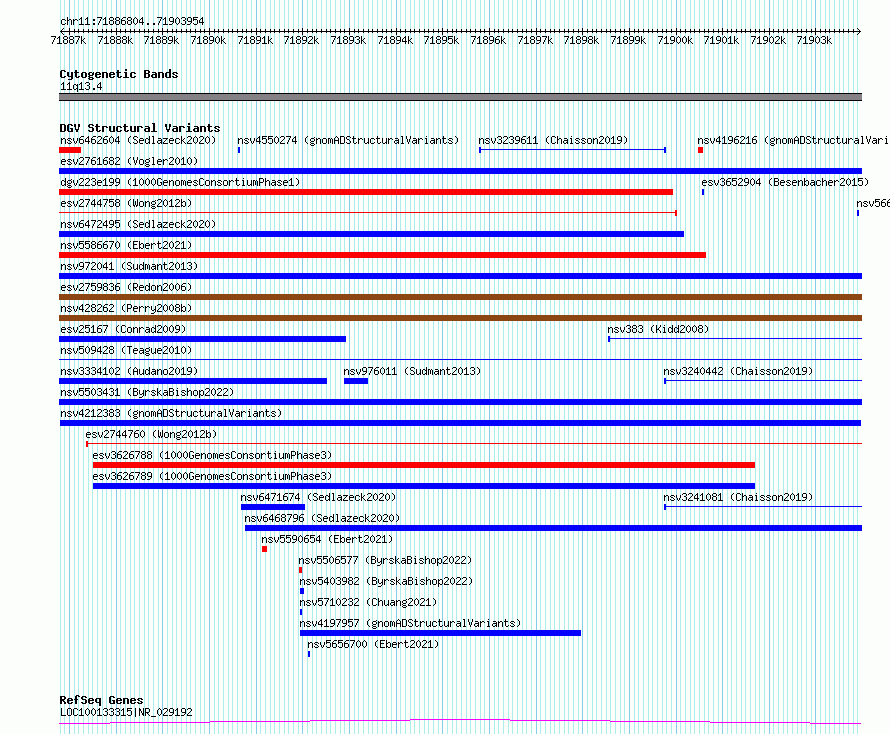Screen dimensions: 890x734
Task: Click the nsv6472495 blue variant bar
Action: pos(371,234)
